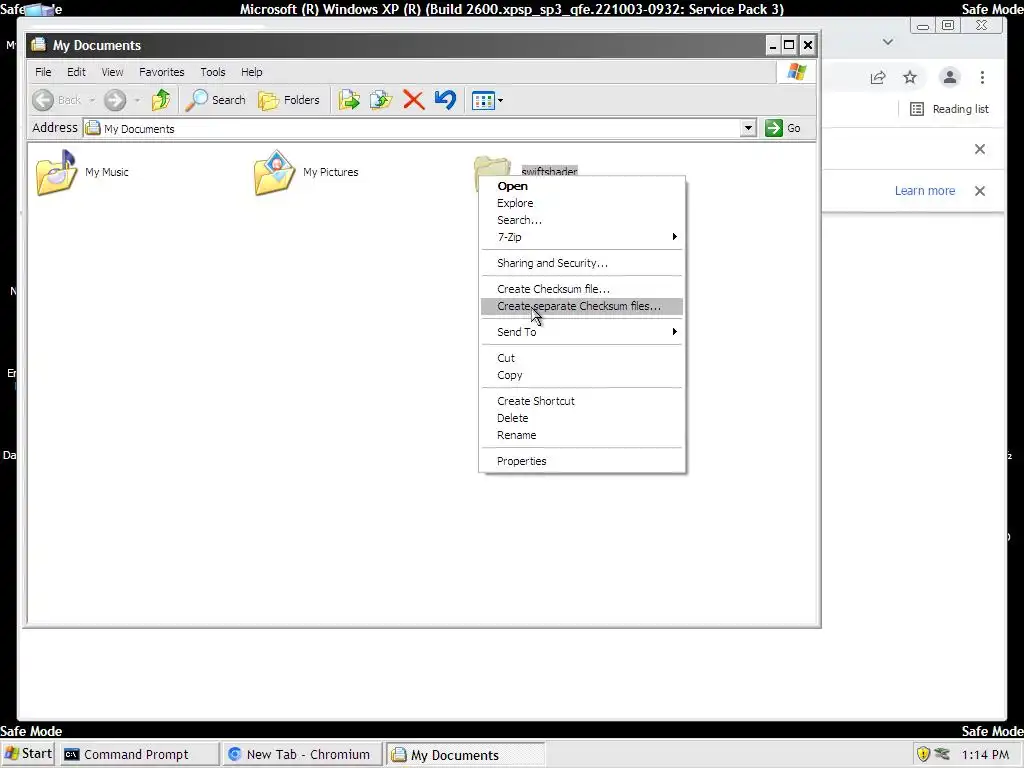
Task: Click the Windows logo throbber icon
Action: tap(797, 72)
